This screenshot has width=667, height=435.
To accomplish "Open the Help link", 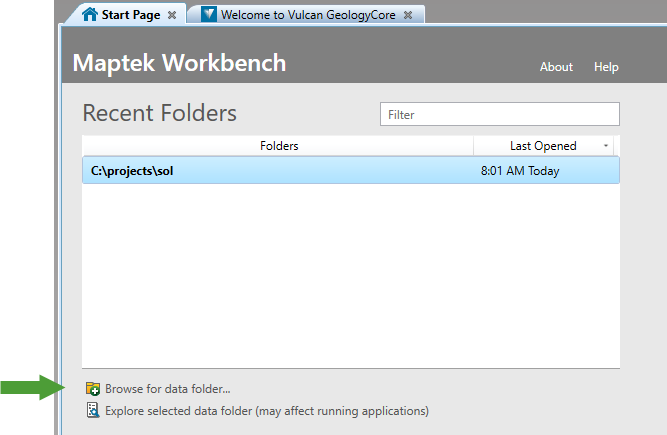I will click(x=606, y=67).
